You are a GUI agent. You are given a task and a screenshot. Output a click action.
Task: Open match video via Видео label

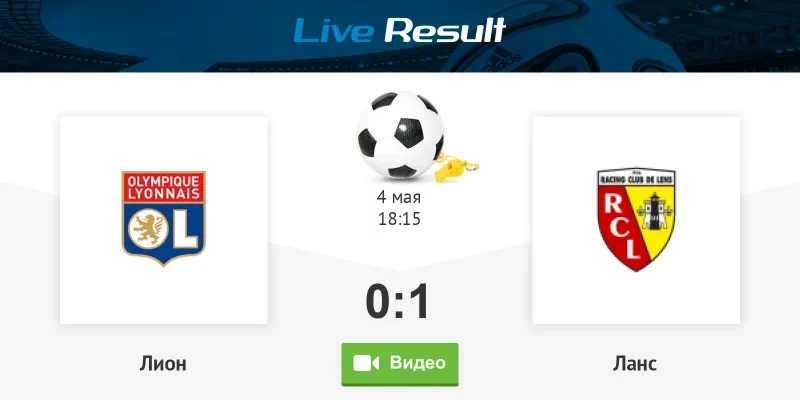(417, 363)
